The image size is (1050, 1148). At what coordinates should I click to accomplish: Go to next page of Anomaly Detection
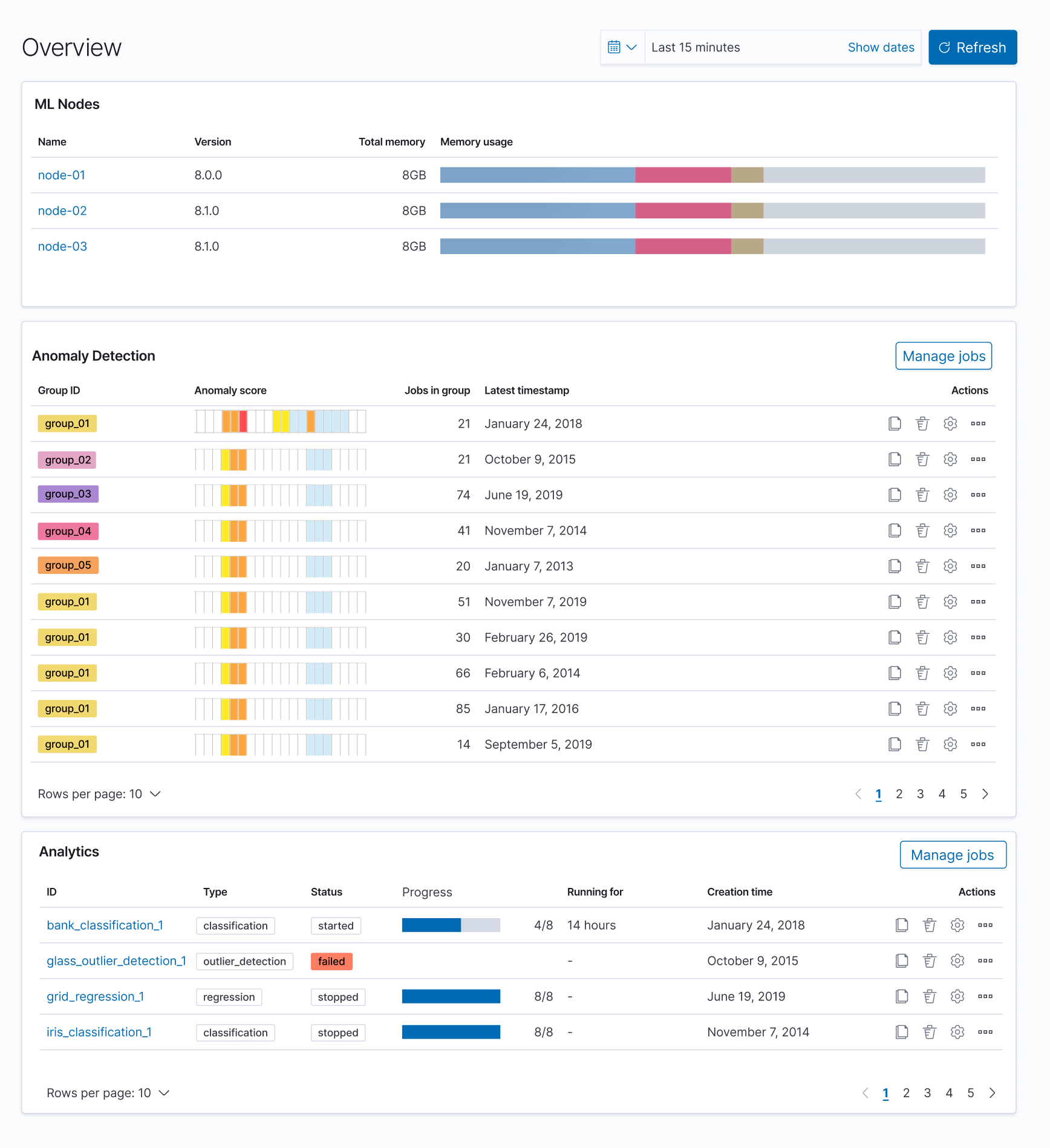point(985,794)
